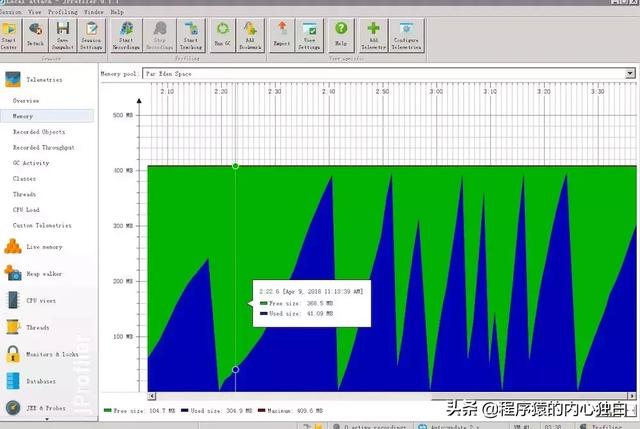Click the Export toolbar icon

point(282,35)
